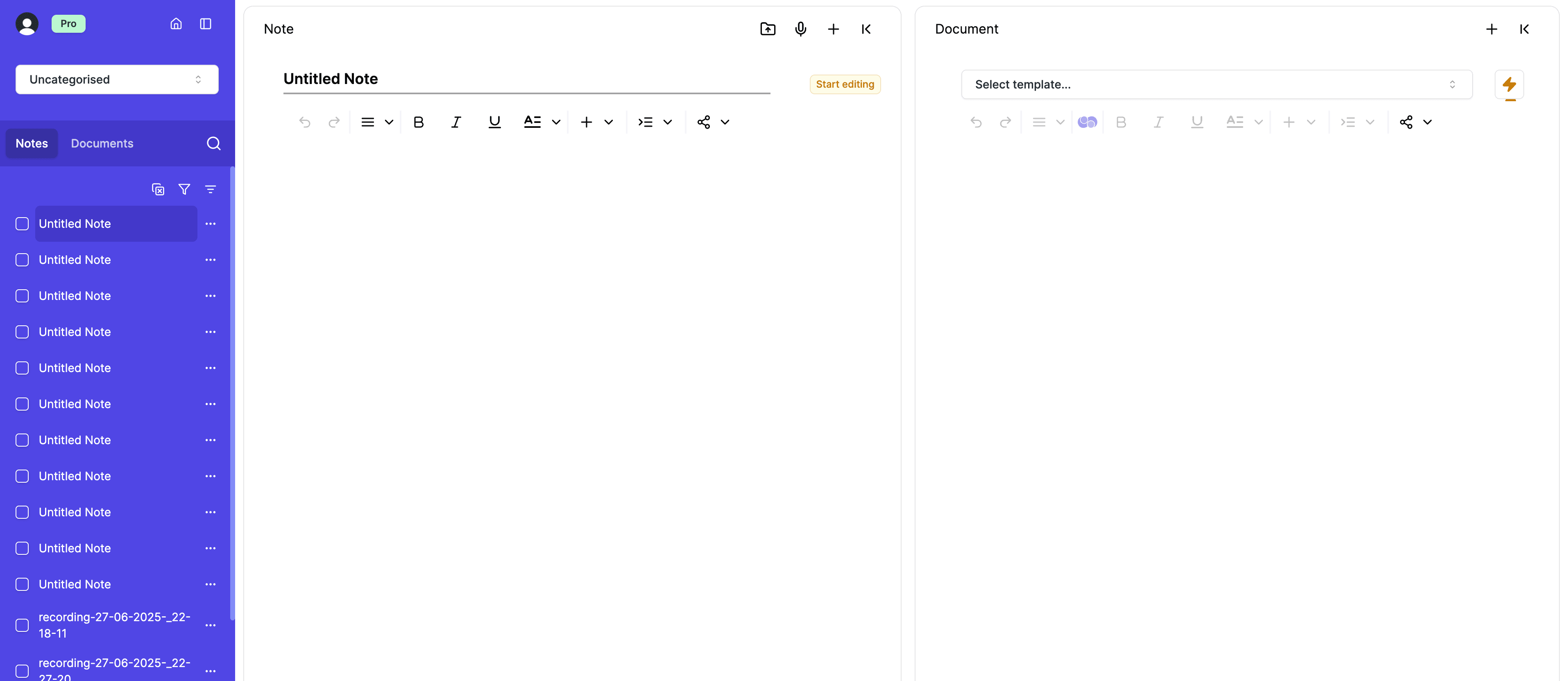Select the Notes tab
This screenshot has height=681, width=1568.
(x=32, y=143)
